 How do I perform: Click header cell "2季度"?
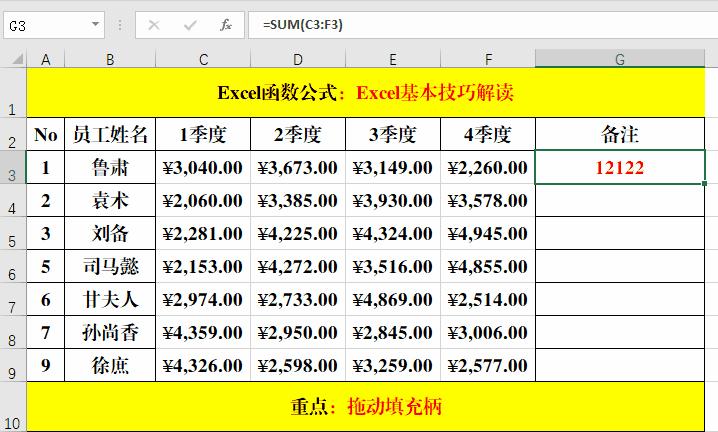[298, 134]
